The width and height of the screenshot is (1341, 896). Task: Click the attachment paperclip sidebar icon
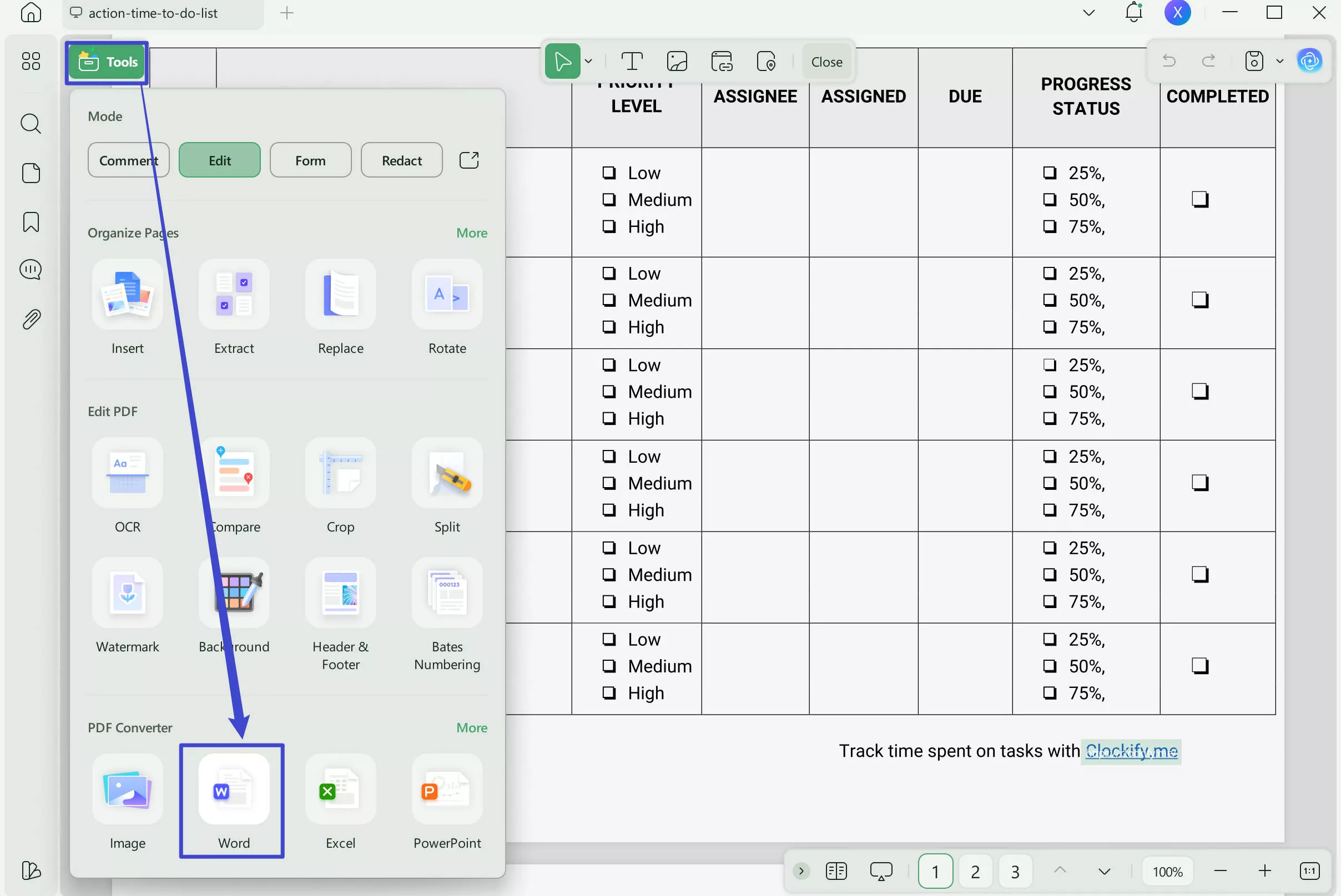[31, 319]
